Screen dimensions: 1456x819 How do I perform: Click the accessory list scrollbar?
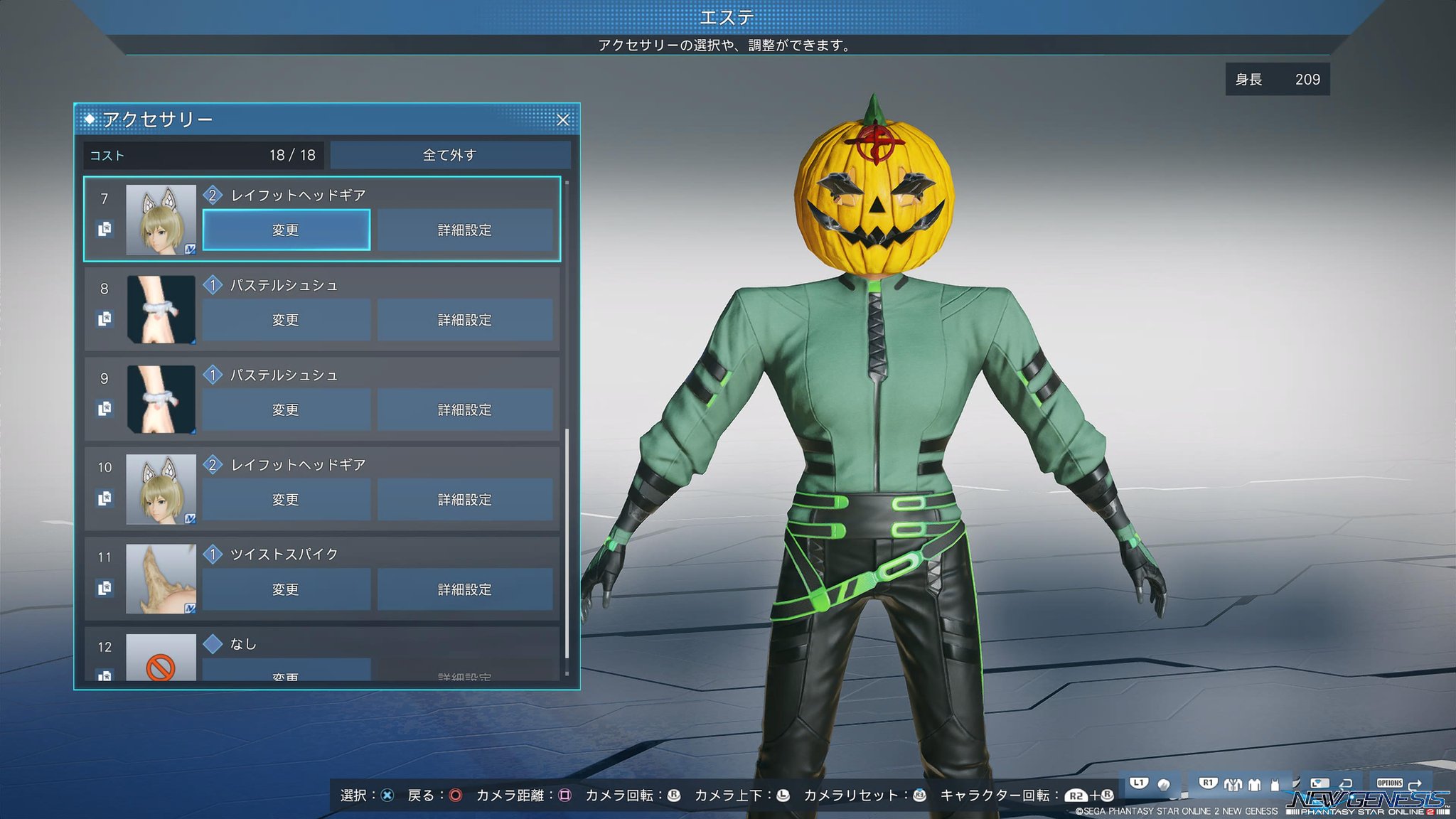[x=567, y=543]
